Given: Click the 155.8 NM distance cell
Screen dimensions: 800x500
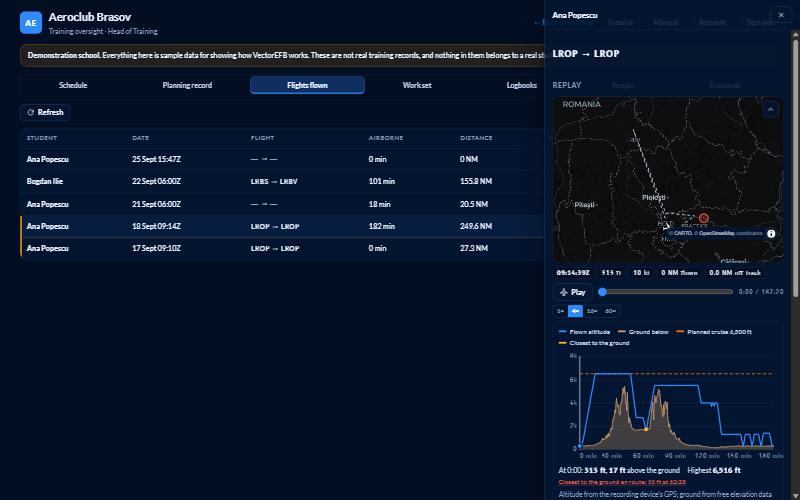Looking at the screenshot, I should tap(476, 181).
